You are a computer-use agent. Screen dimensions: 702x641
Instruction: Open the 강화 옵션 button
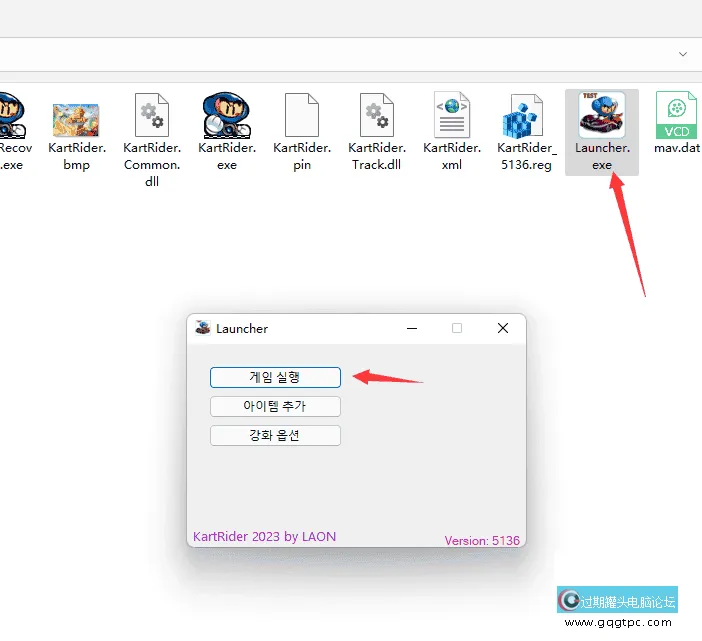(x=275, y=436)
